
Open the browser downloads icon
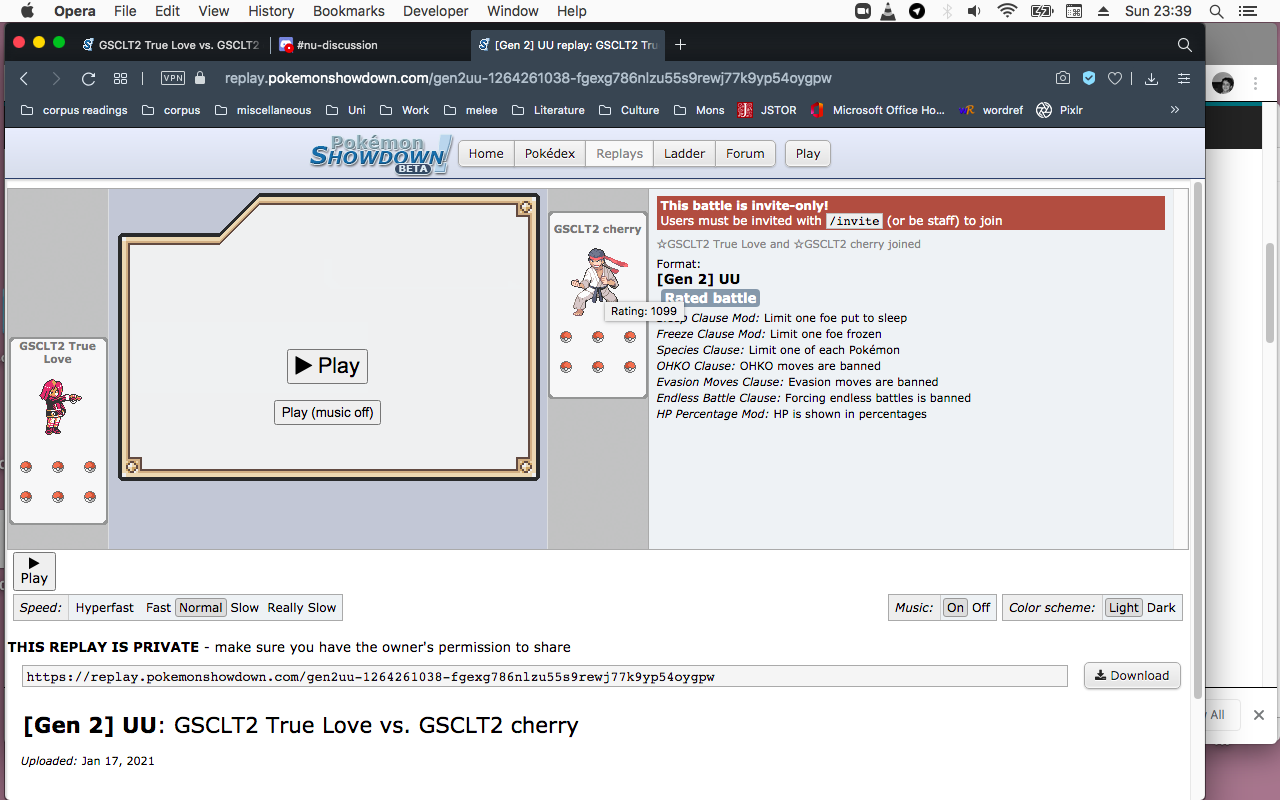[1151, 78]
